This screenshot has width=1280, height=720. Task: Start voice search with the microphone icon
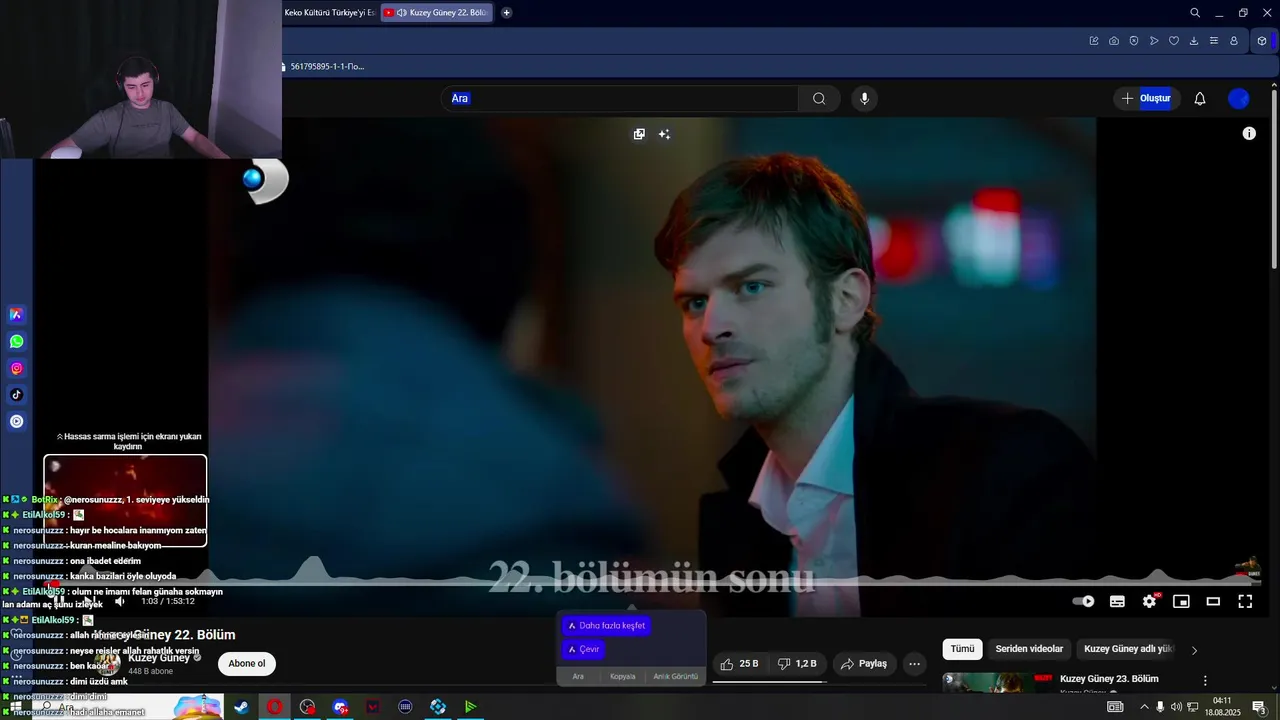(864, 98)
